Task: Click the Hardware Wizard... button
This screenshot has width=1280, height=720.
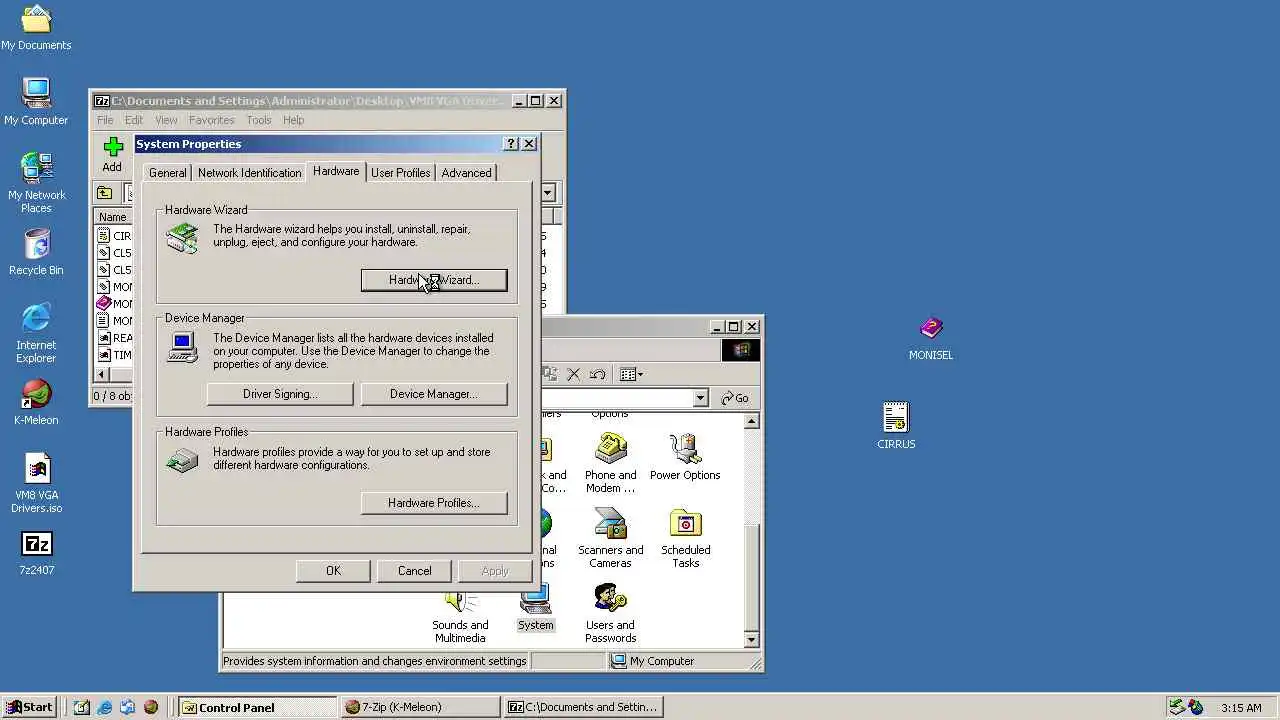Action: (x=434, y=280)
